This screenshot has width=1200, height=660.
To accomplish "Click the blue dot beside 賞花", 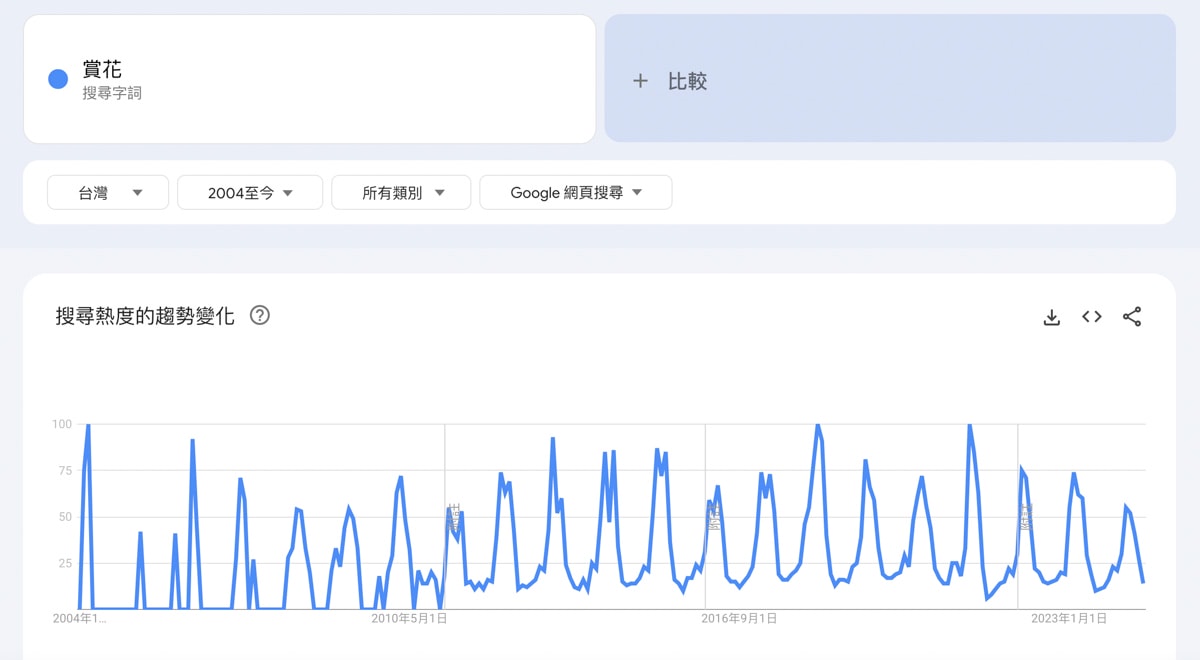I will (58, 79).
